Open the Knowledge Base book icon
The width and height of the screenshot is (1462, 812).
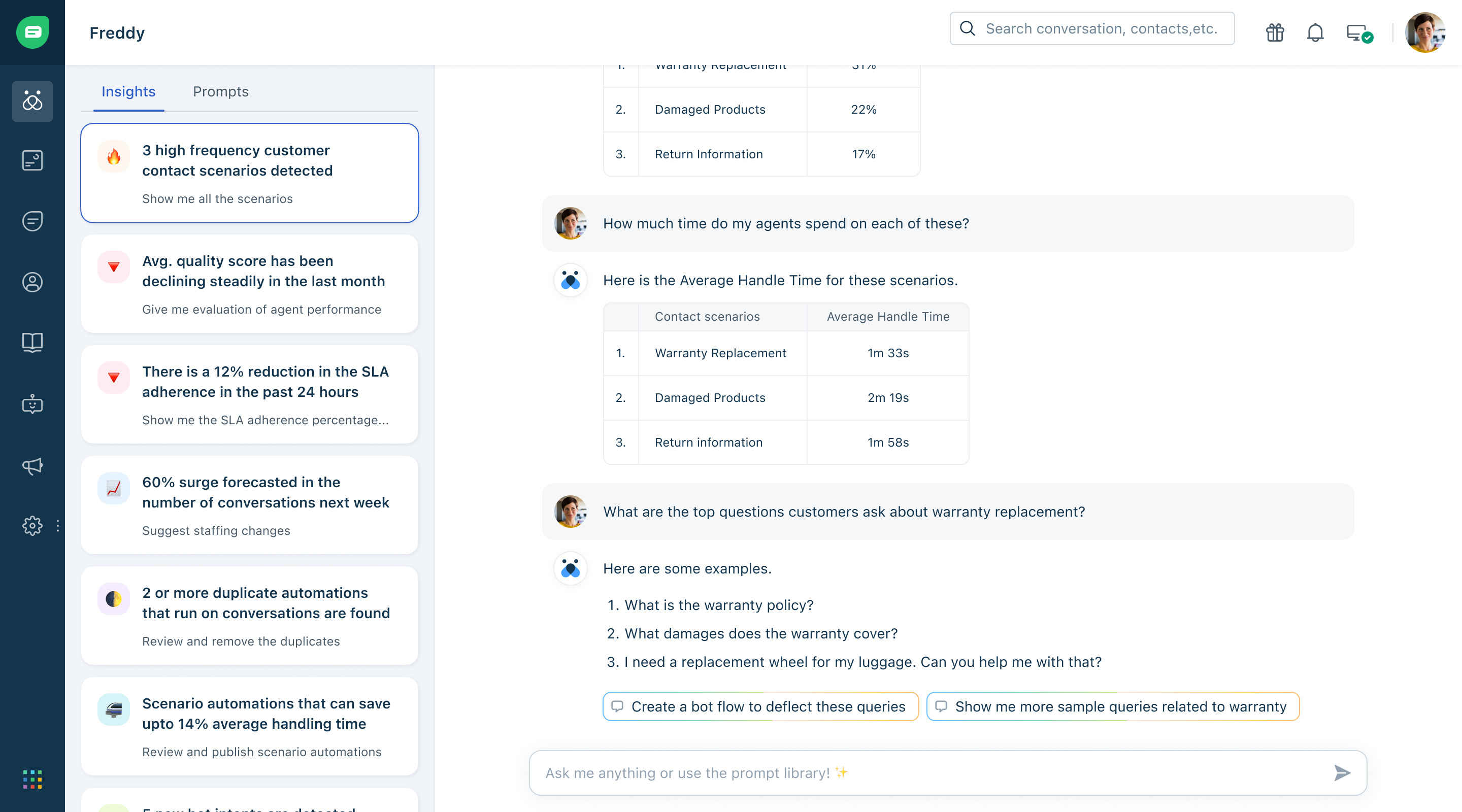32,343
